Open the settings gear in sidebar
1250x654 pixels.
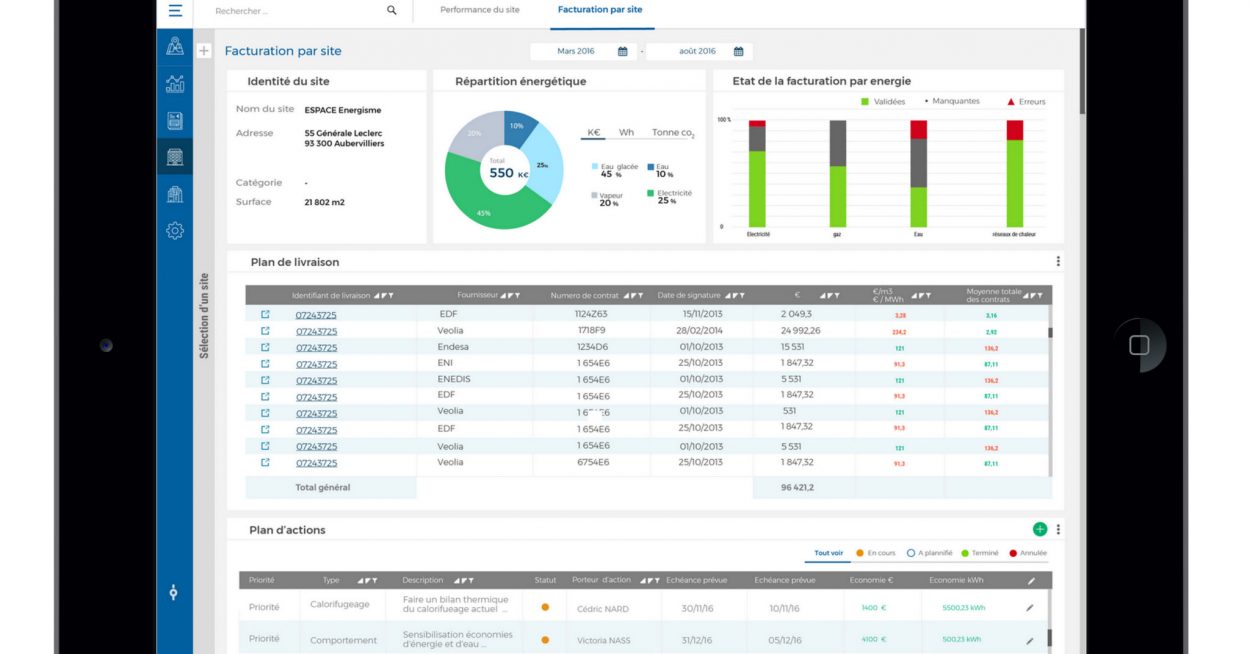(175, 231)
